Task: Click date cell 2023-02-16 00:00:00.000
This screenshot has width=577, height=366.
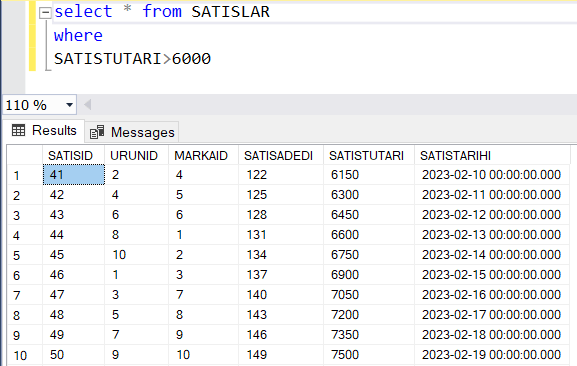Action: point(492,295)
